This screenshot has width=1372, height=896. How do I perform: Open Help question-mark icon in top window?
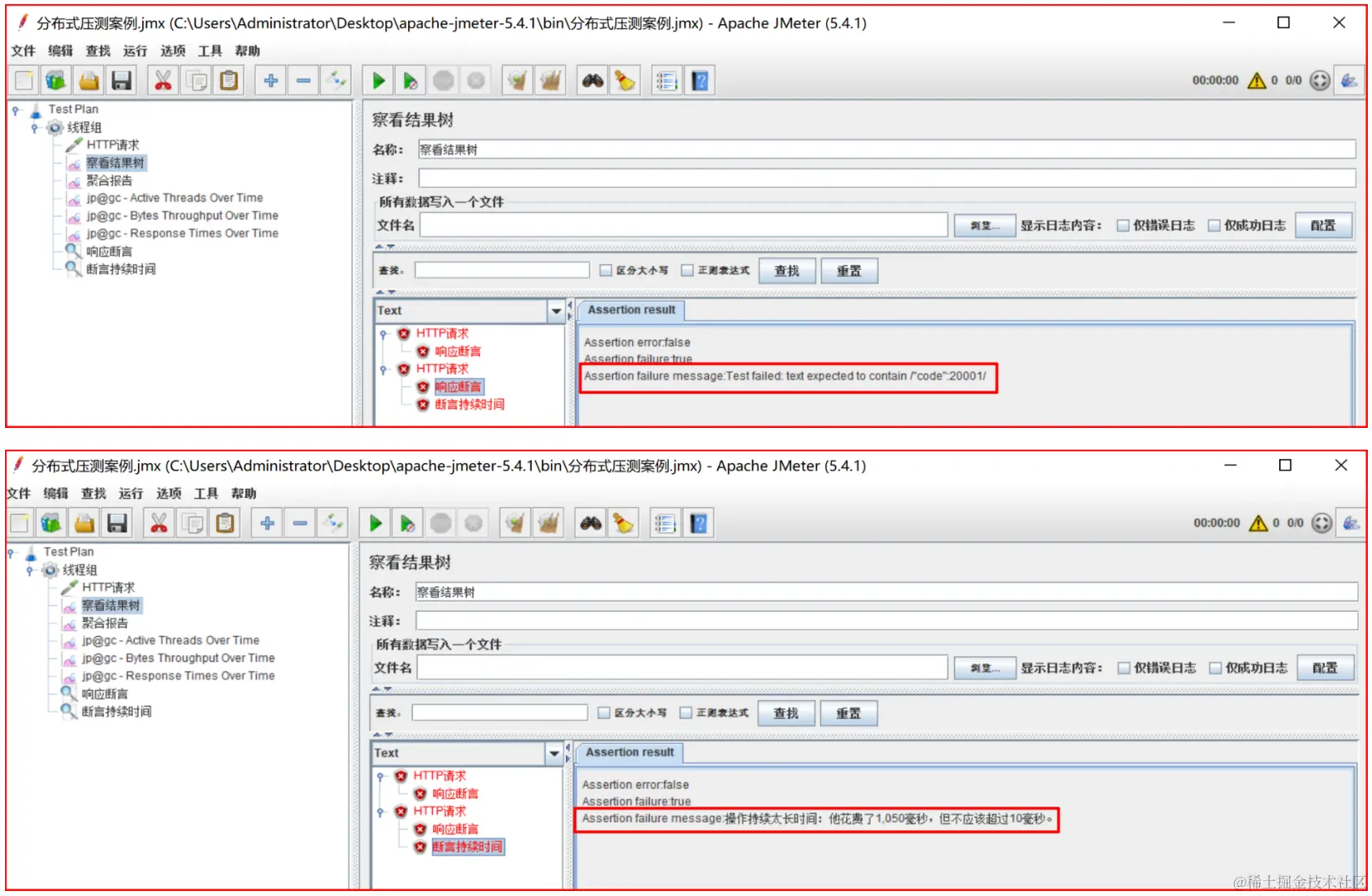(x=701, y=80)
